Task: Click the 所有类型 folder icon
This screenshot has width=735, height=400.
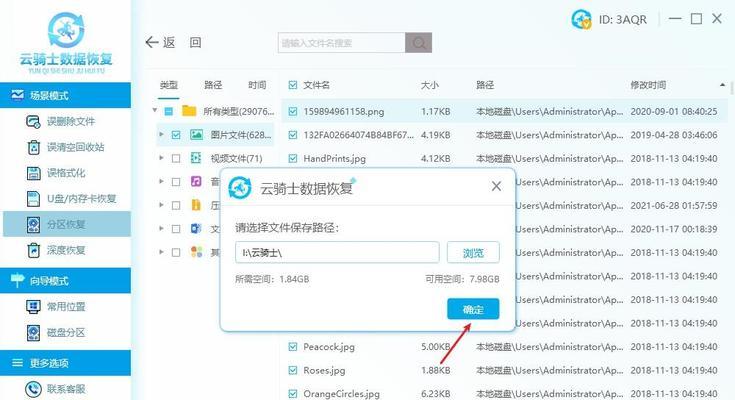Action: (x=189, y=111)
